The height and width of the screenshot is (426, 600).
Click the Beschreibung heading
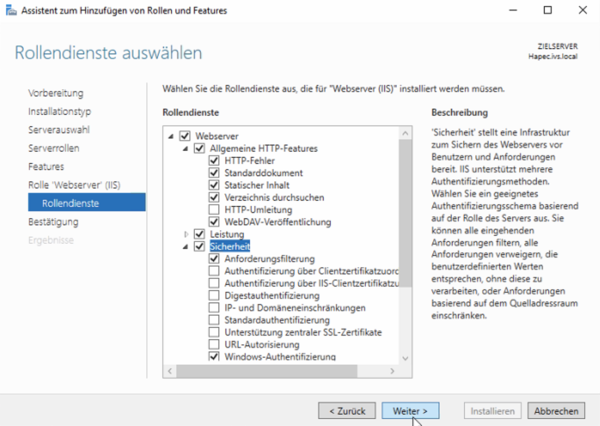point(460,112)
